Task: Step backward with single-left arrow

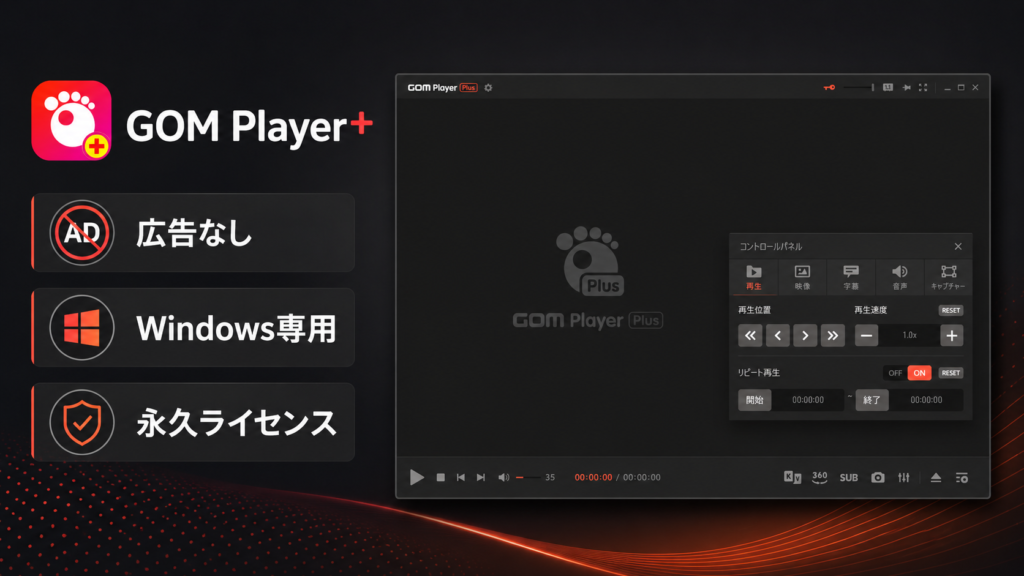Action: coord(778,336)
